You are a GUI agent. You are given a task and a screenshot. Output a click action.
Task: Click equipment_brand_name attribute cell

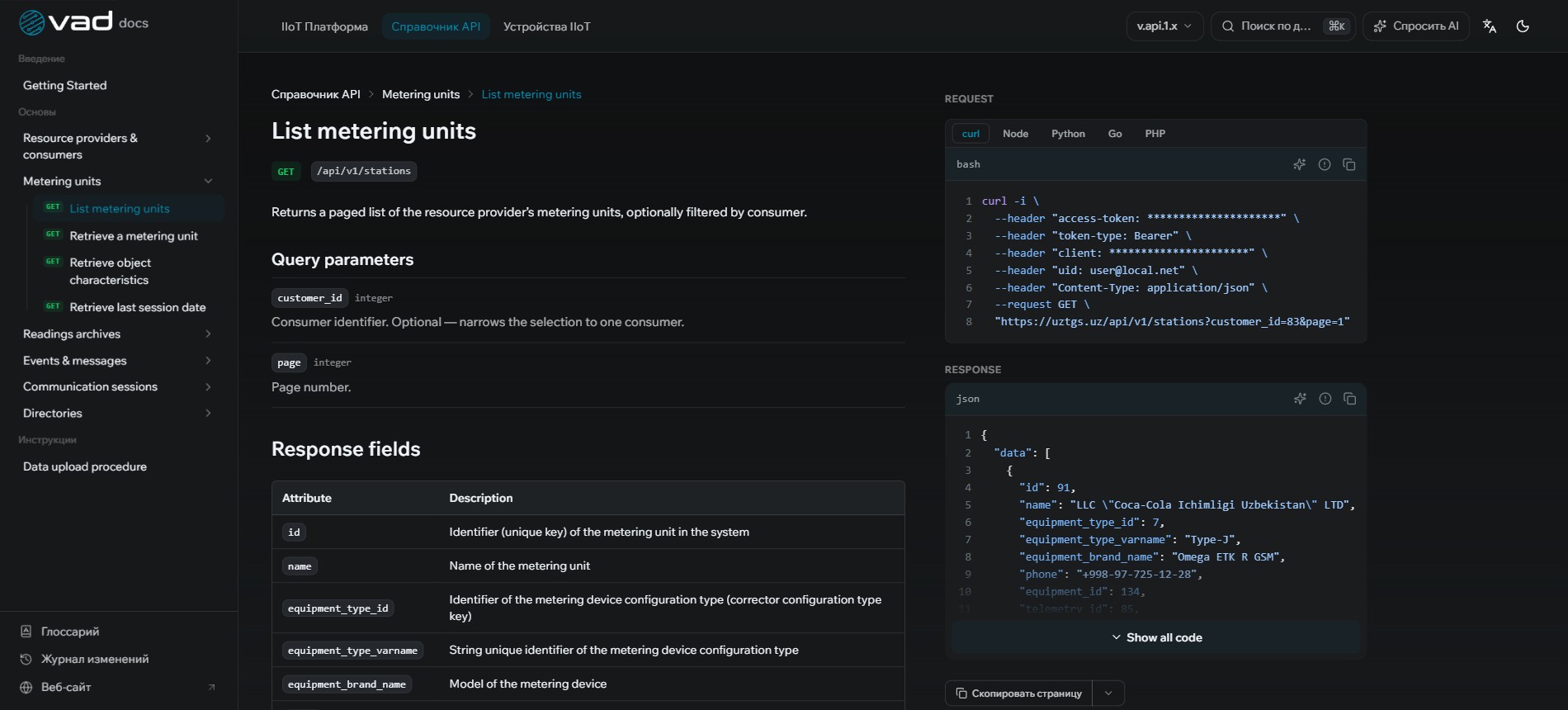click(347, 684)
